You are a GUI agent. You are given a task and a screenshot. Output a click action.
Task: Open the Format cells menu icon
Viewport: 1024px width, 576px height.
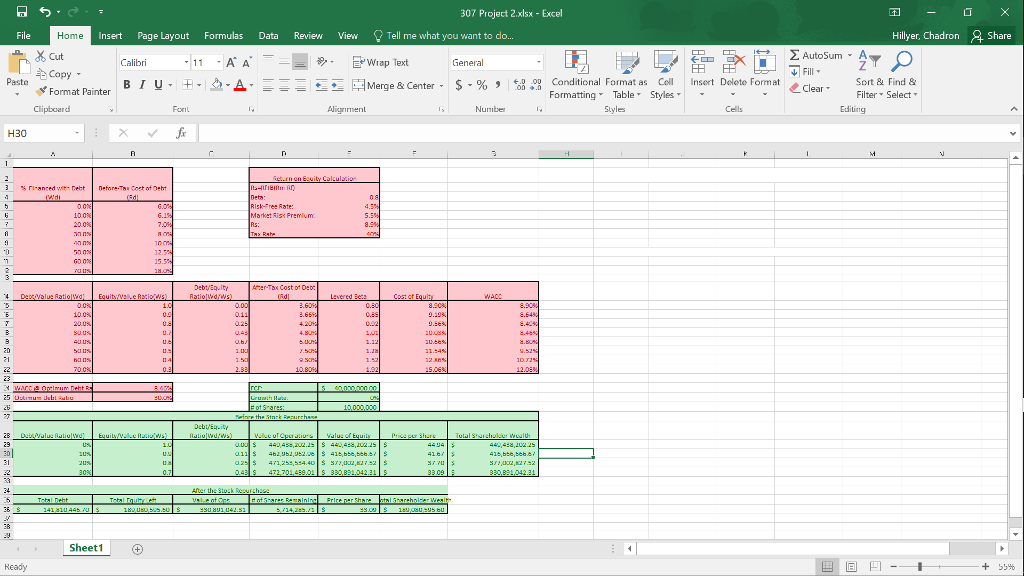(x=764, y=63)
